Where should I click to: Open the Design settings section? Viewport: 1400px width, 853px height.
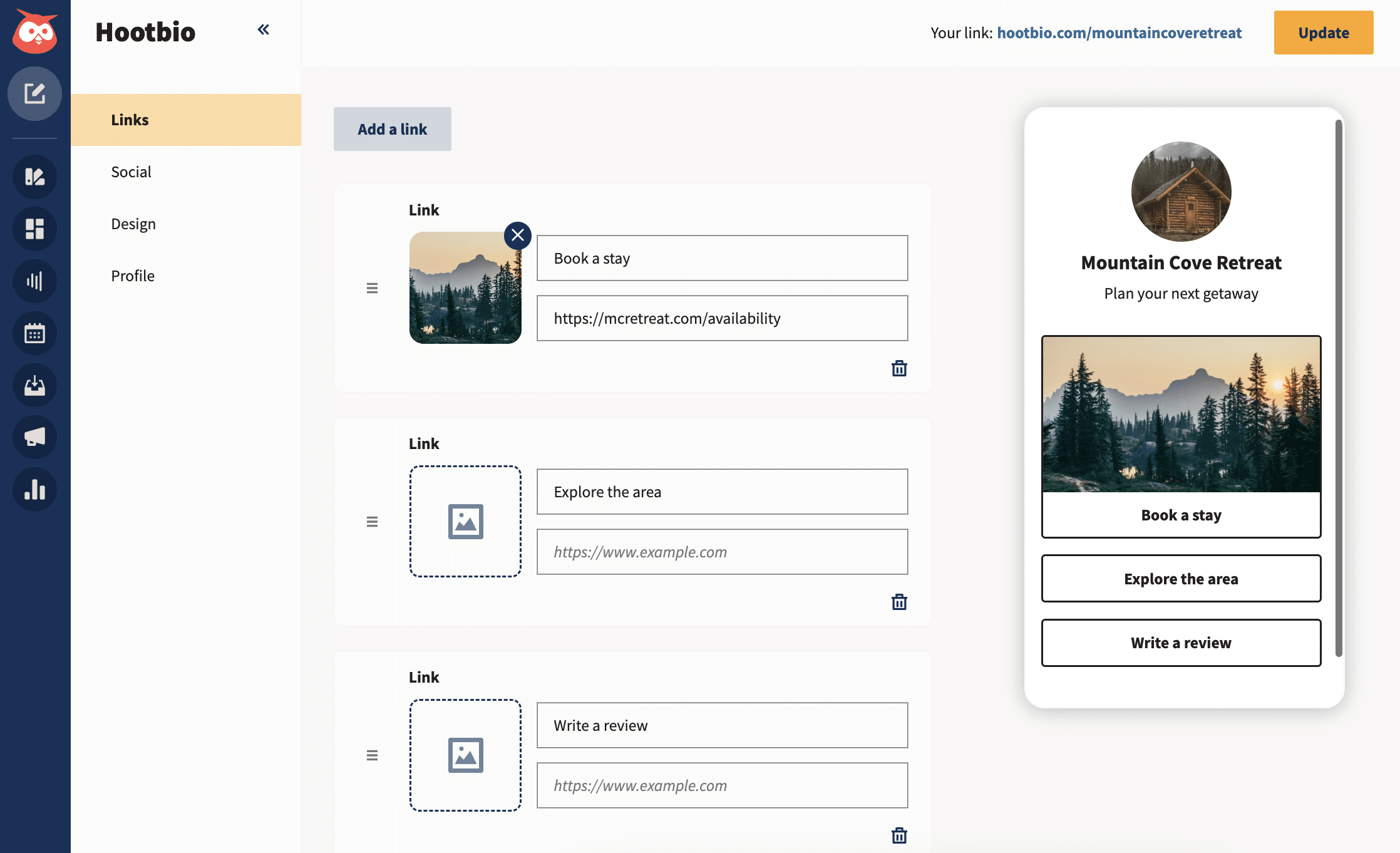coord(134,222)
